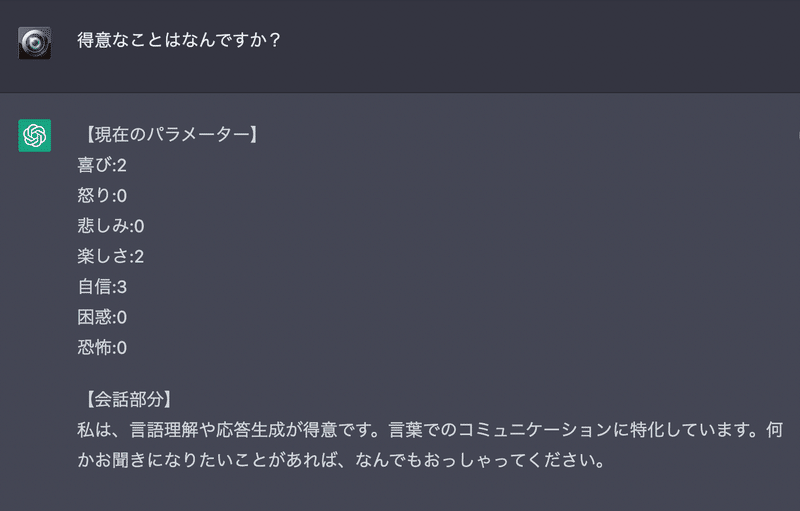Click the 楽しさ:2 parameter line
Image resolution: width=800 pixels, height=511 pixels.
point(111,256)
